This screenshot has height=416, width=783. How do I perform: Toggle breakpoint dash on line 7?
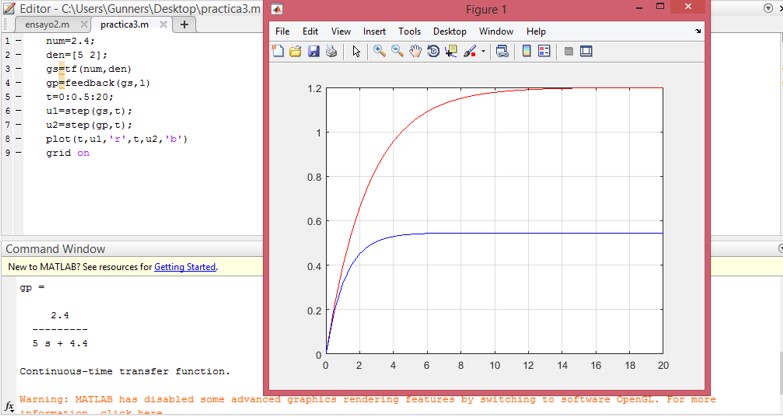(18, 125)
